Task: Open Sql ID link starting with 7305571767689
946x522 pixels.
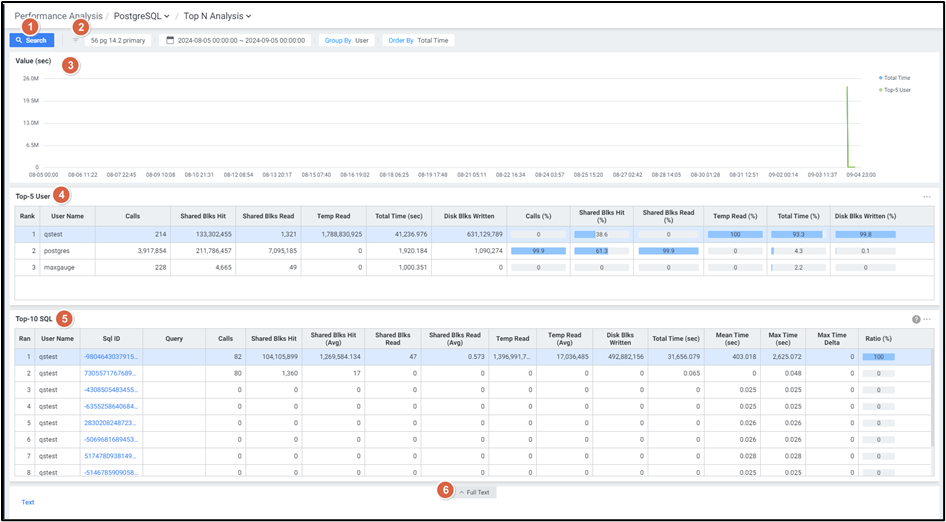Action: click(111, 372)
